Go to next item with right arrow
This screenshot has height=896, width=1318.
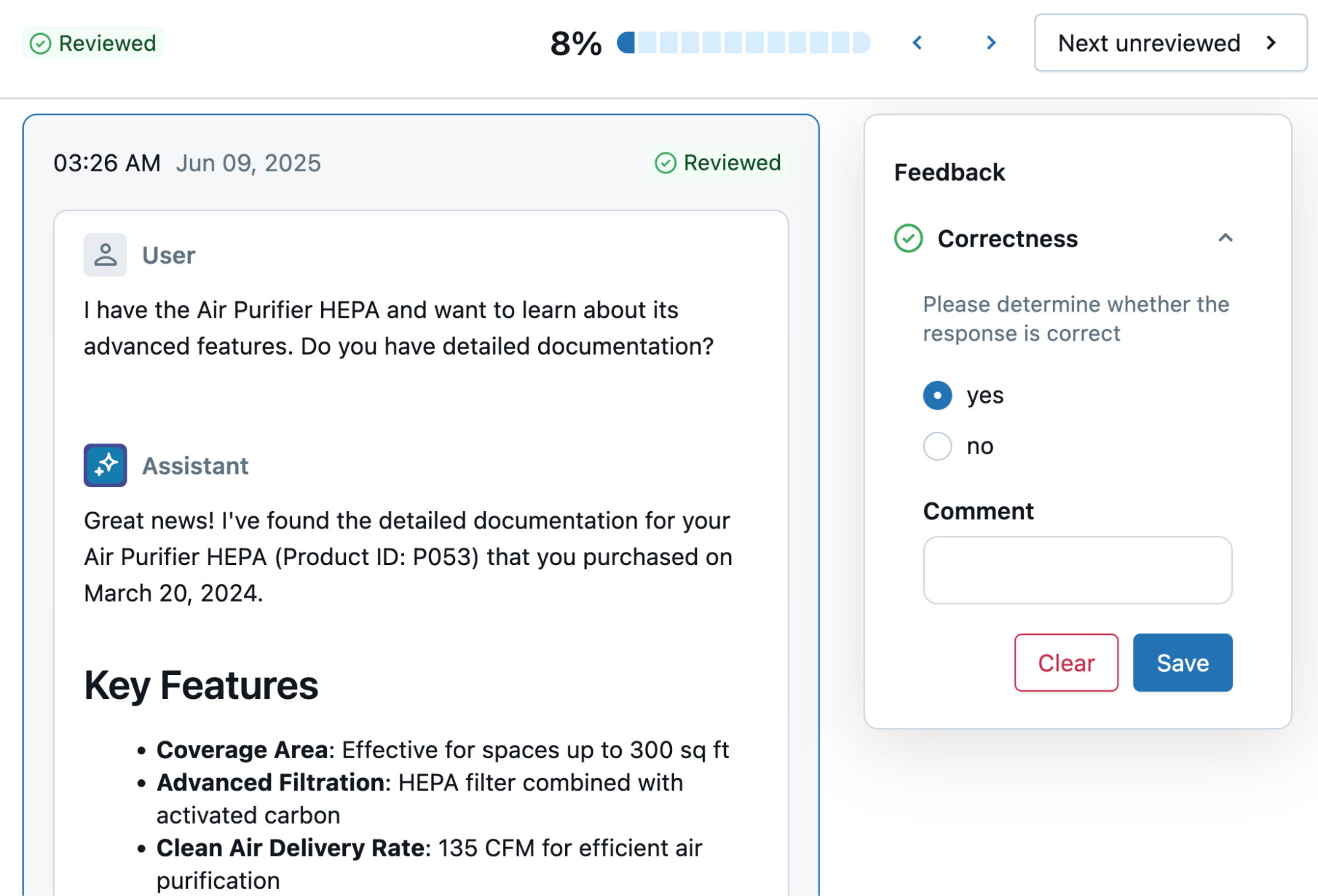(990, 44)
